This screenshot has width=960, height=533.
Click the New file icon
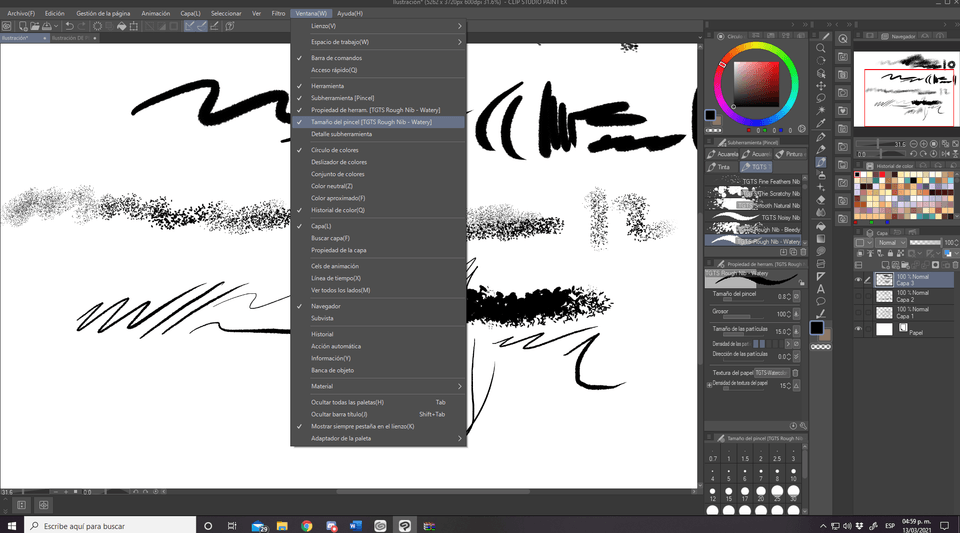[x=23, y=26]
